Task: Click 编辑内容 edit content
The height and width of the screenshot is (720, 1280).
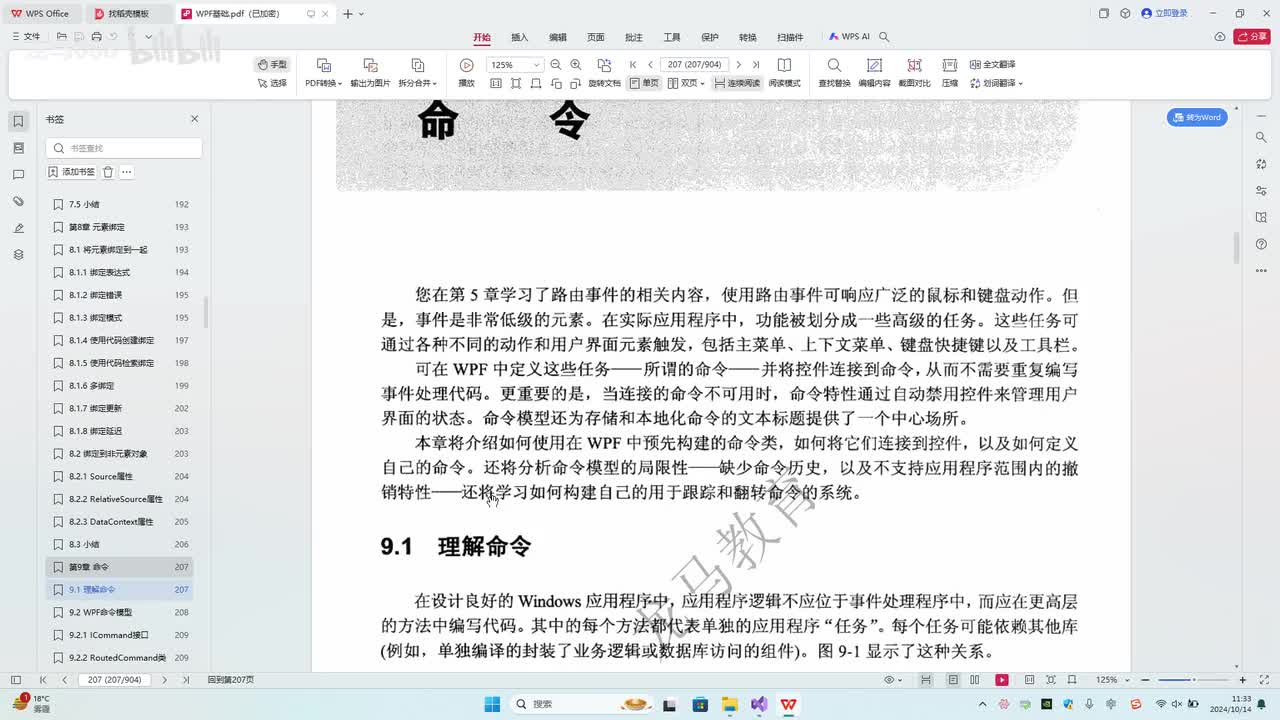Action: [x=874, y=73]
